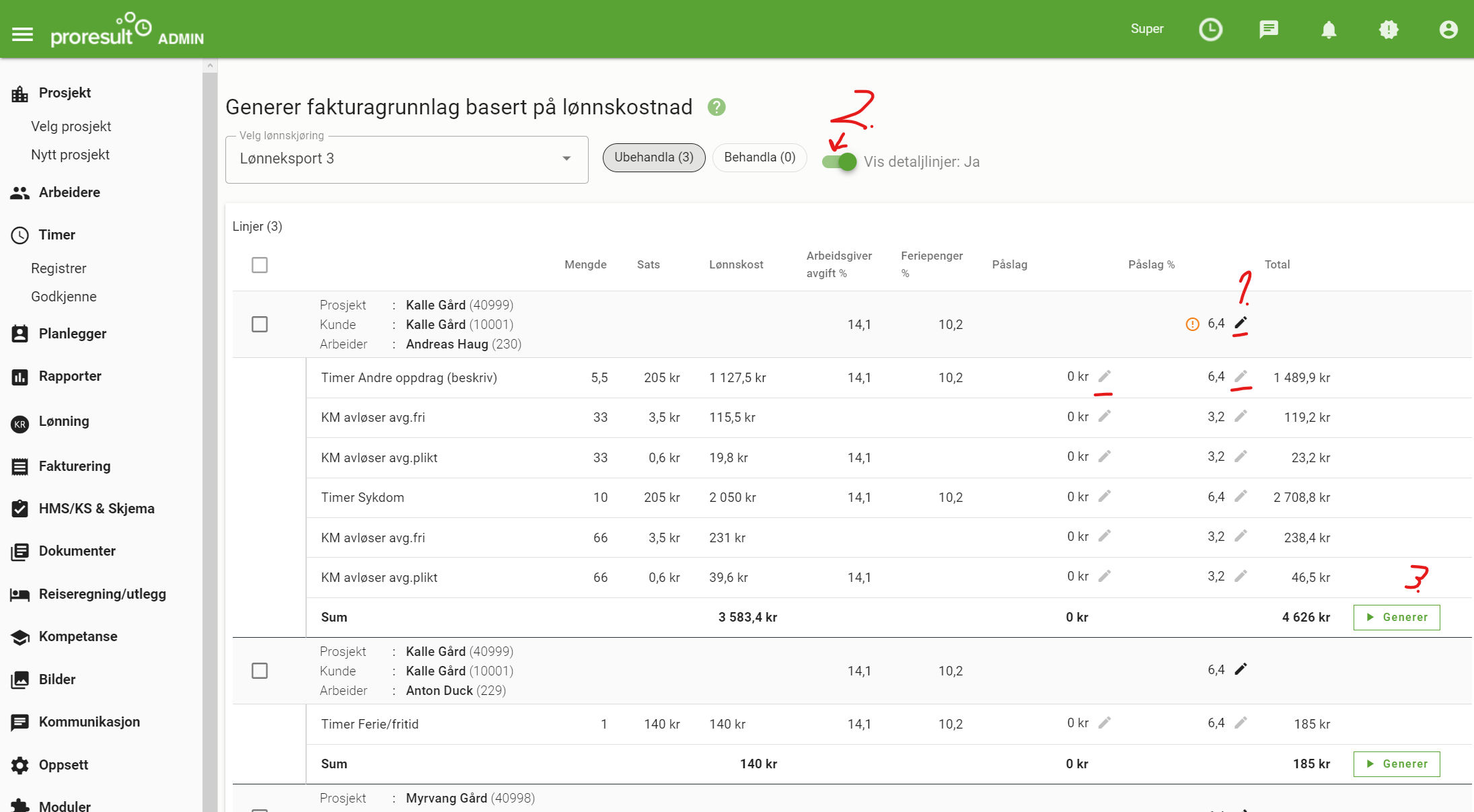Image resolution: width=1474 pixels, height=812 pixels.
Task: Click the Mengde column header
Action: point(585,264)
